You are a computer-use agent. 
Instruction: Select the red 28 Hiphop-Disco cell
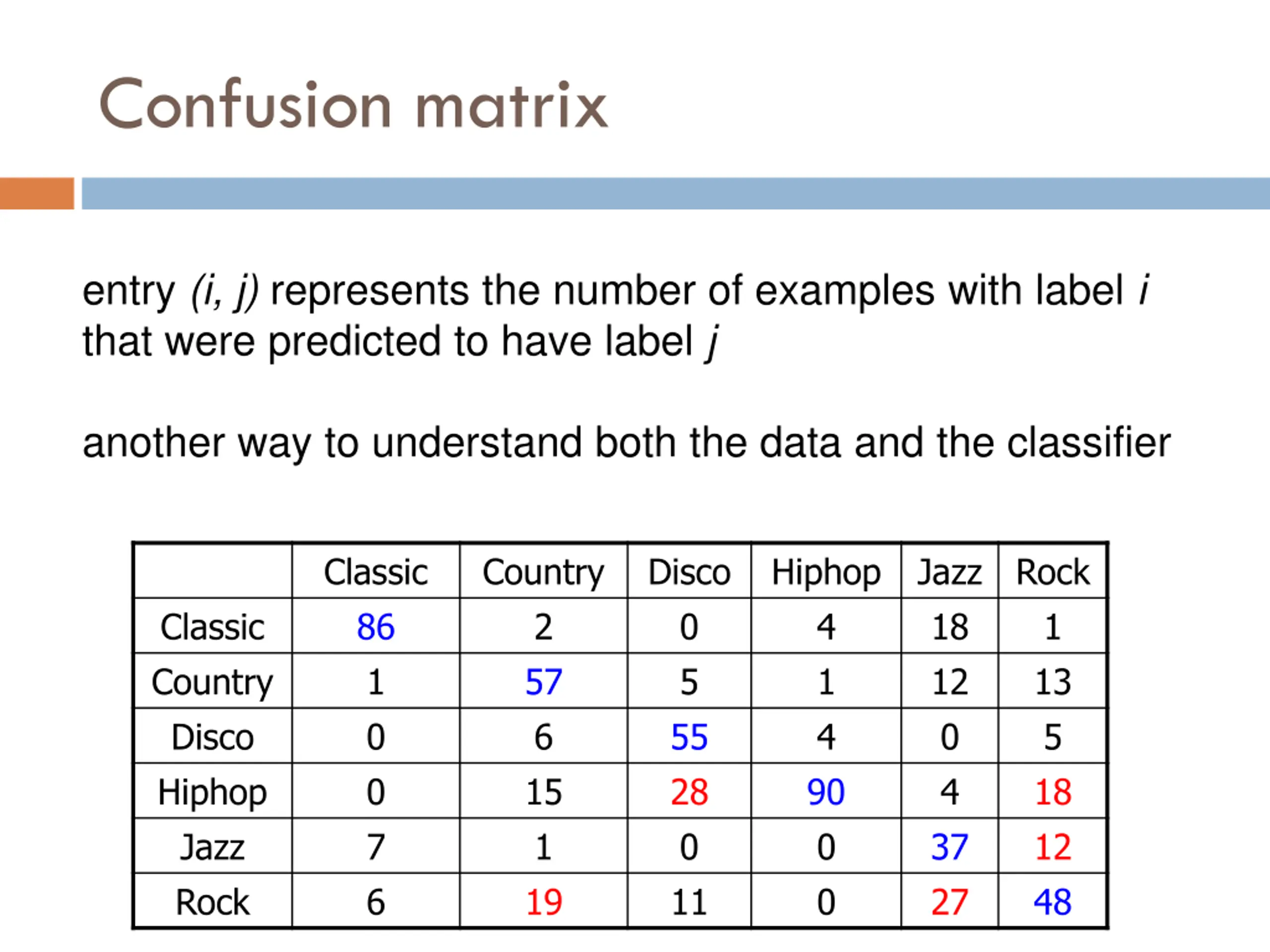pos(689,791)
